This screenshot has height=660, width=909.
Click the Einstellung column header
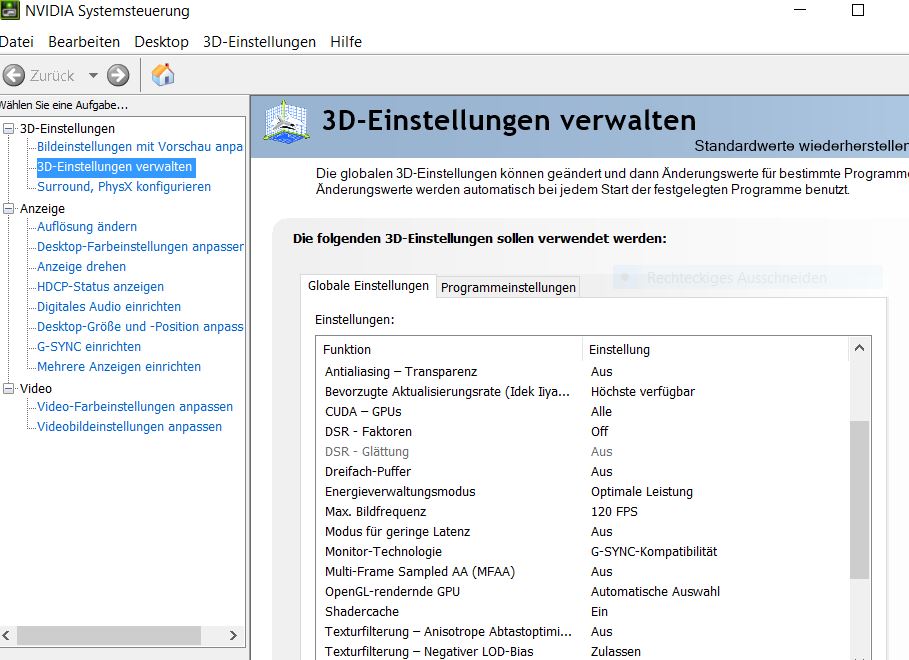715,350
